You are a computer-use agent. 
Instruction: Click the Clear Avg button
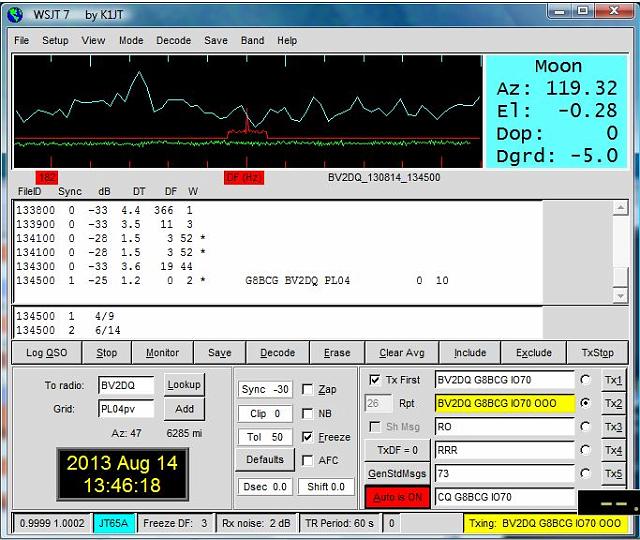coord(402,353)
